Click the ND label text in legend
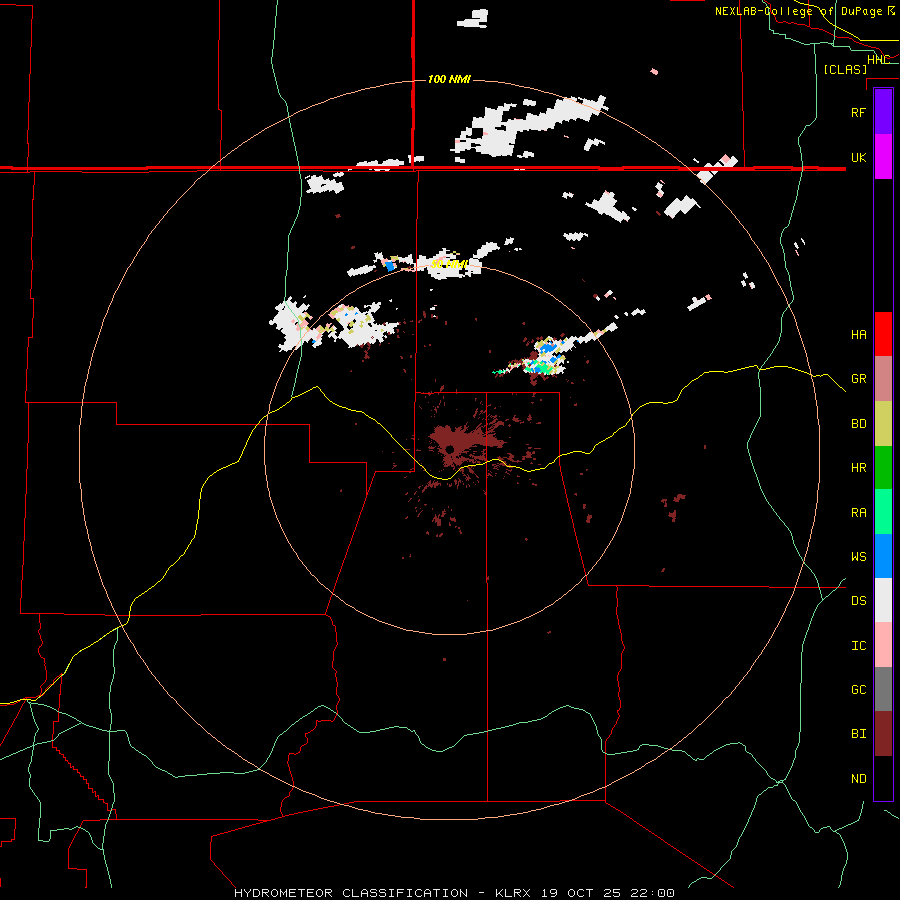 [858, 778]
